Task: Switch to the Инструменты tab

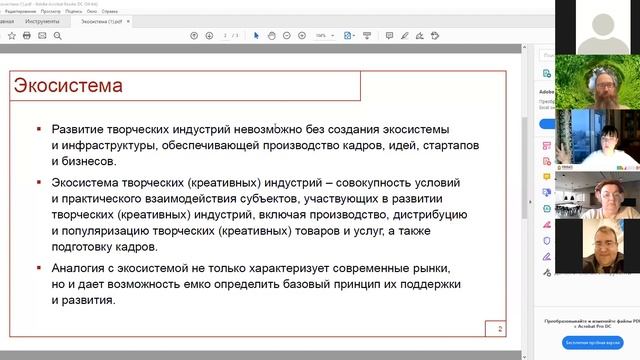Action: click(x=42, y=21)
